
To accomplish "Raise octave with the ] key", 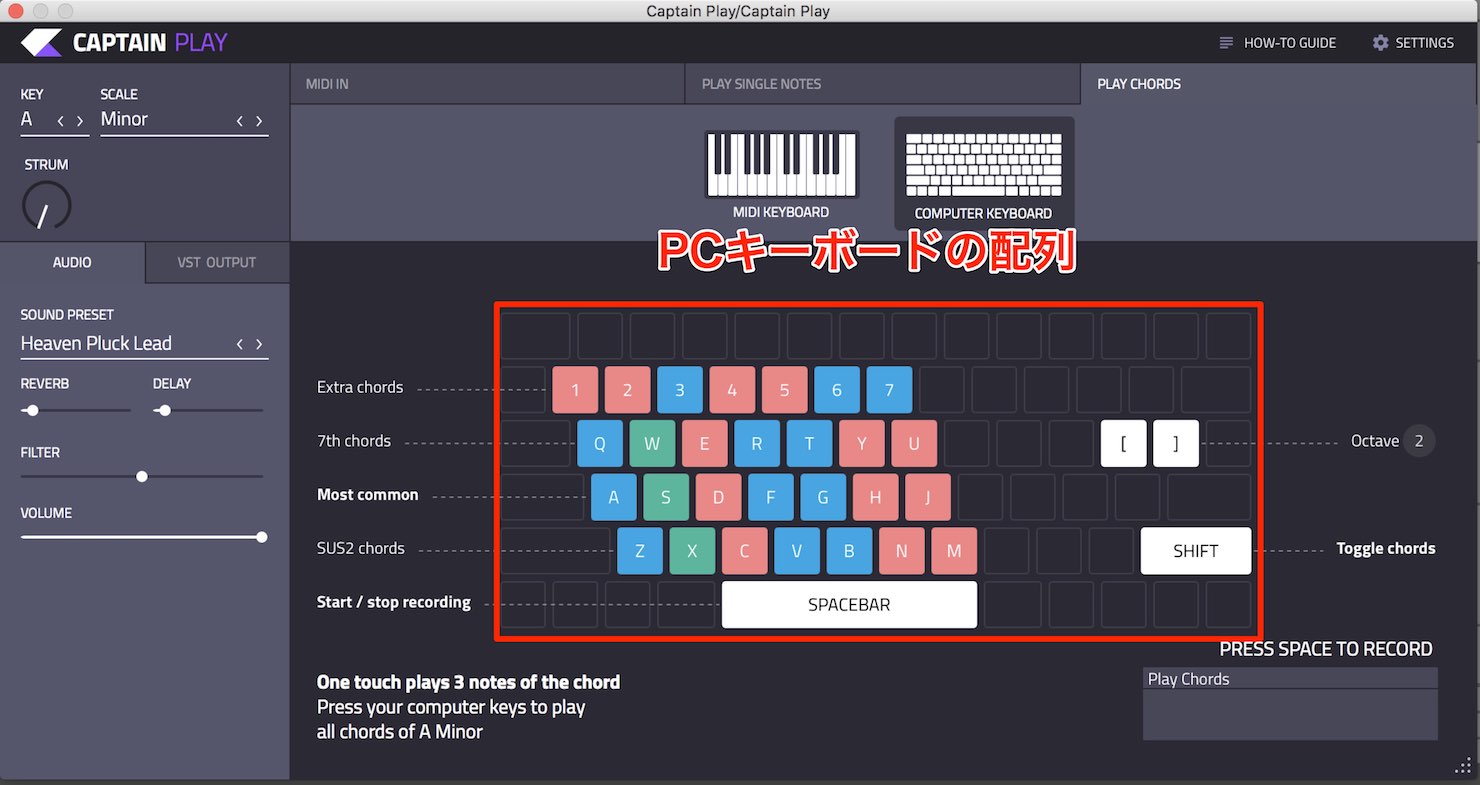I will coord(1176,444).
